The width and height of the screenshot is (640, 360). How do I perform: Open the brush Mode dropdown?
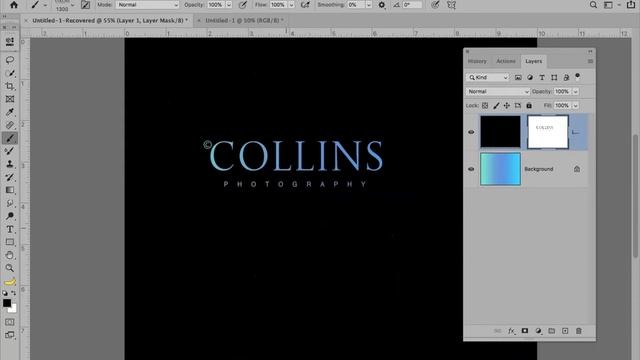(147, 5)
